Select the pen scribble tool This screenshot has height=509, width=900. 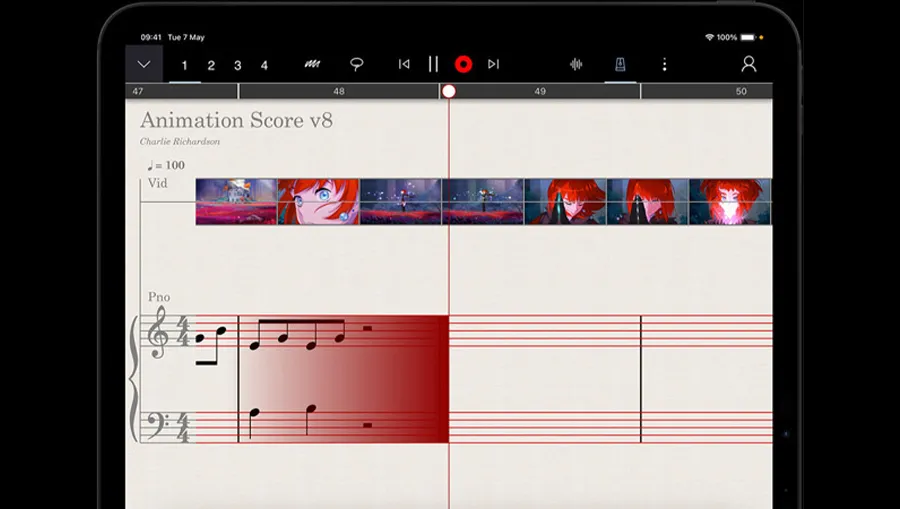(x=312, y=64)
